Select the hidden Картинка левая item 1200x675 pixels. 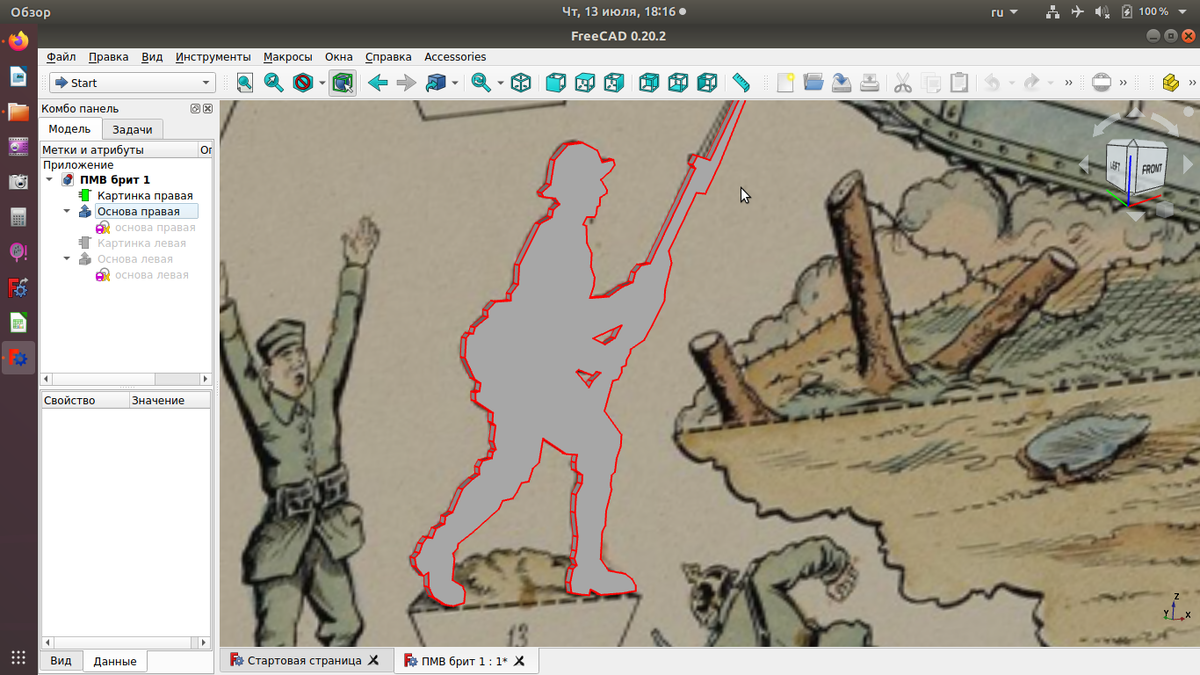[x=141, y=243]
